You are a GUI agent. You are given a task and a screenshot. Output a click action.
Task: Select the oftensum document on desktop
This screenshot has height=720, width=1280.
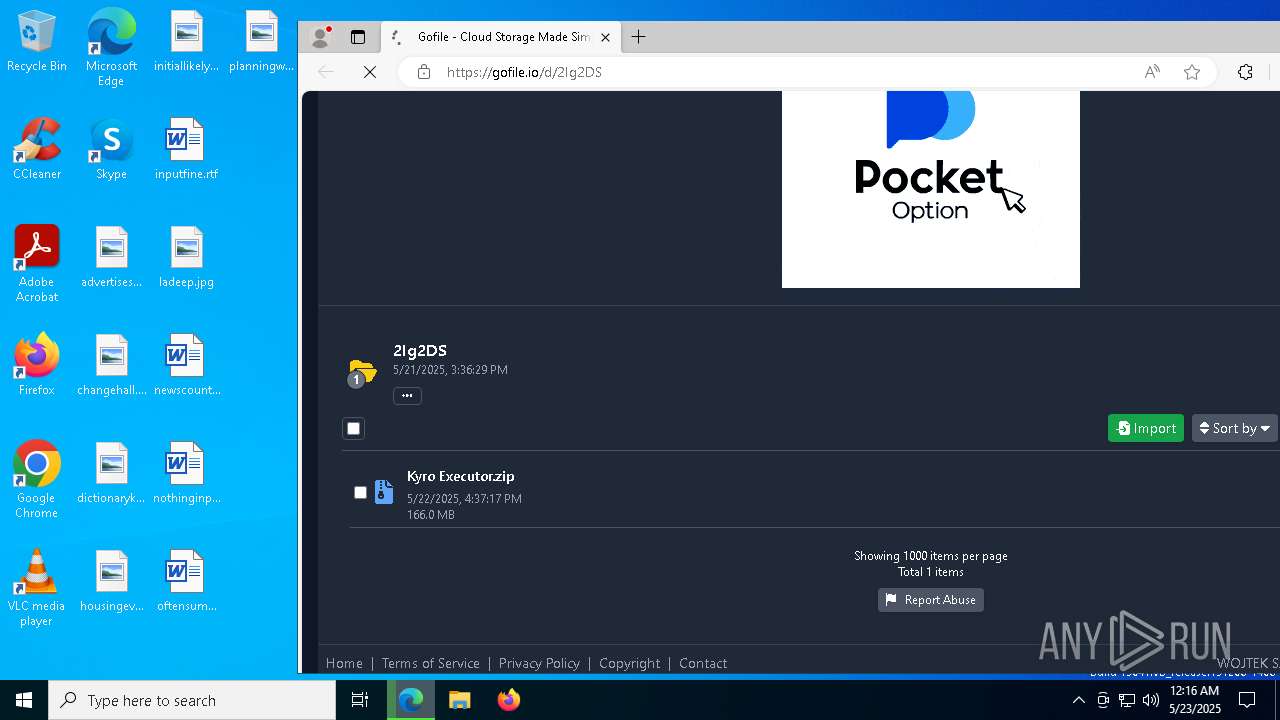click(186, 582)
